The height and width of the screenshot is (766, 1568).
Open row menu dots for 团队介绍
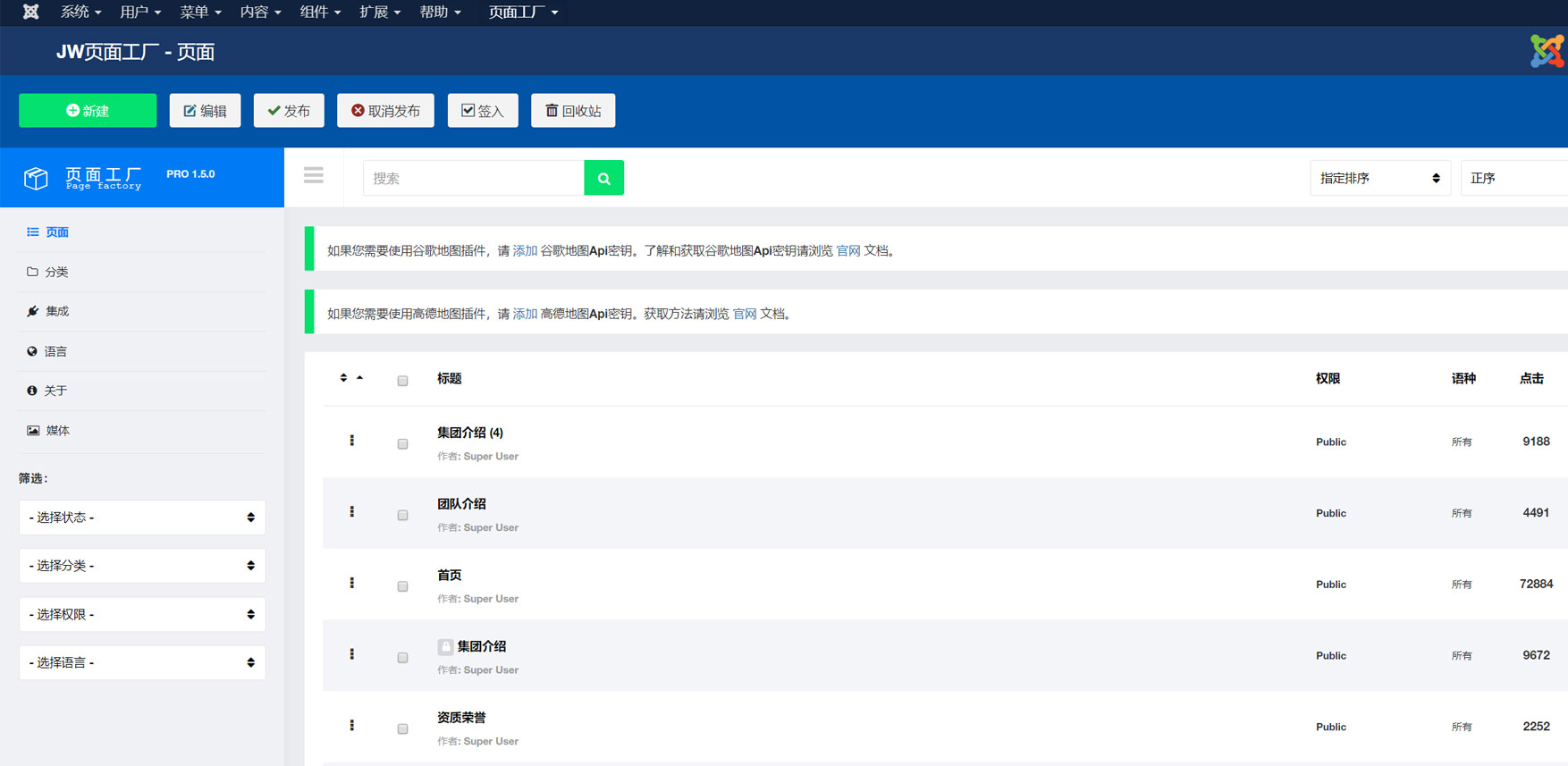pyautogui.click(x=352, y=512)
